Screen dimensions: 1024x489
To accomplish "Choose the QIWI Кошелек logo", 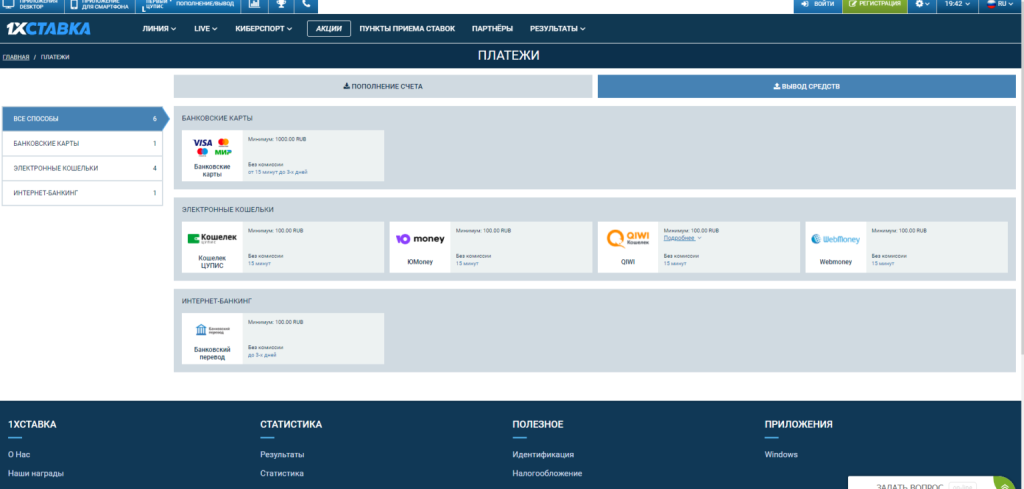I will tap(627, 238).
